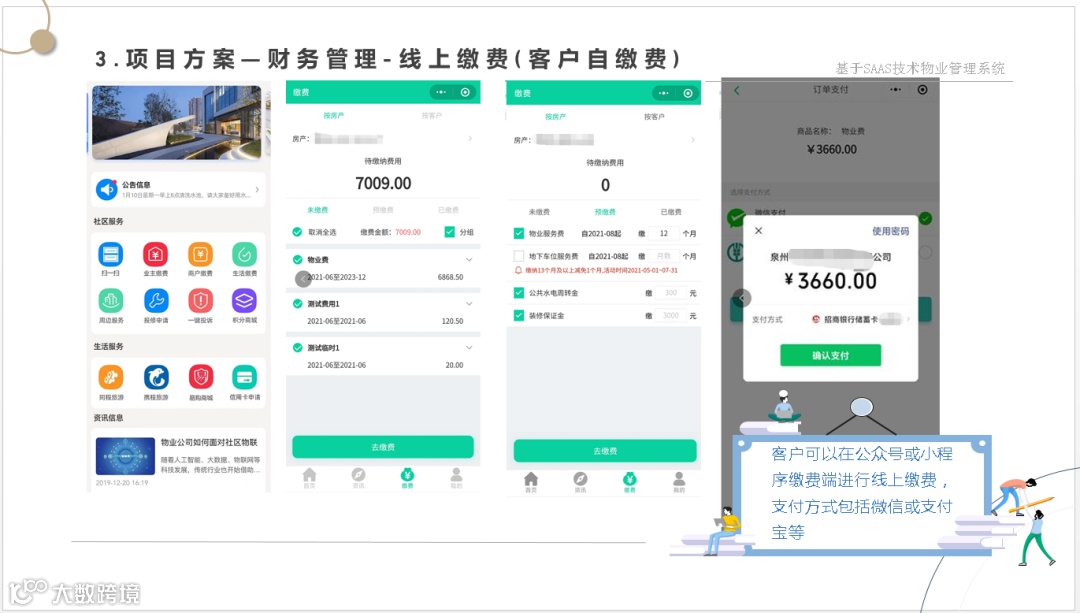Expand the 测试临时1 details chevron
Screen dimensions: 1080x613
469,348
